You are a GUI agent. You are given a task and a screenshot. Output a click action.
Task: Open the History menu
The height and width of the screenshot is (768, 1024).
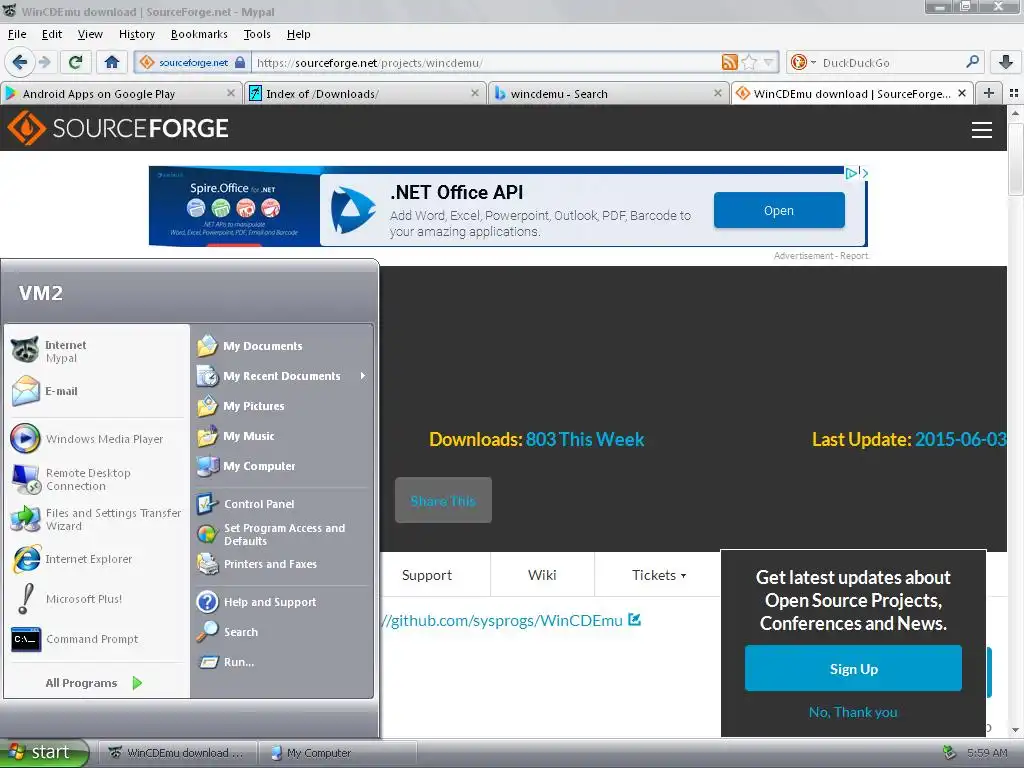pyautogui.click(x=136, y=34)
